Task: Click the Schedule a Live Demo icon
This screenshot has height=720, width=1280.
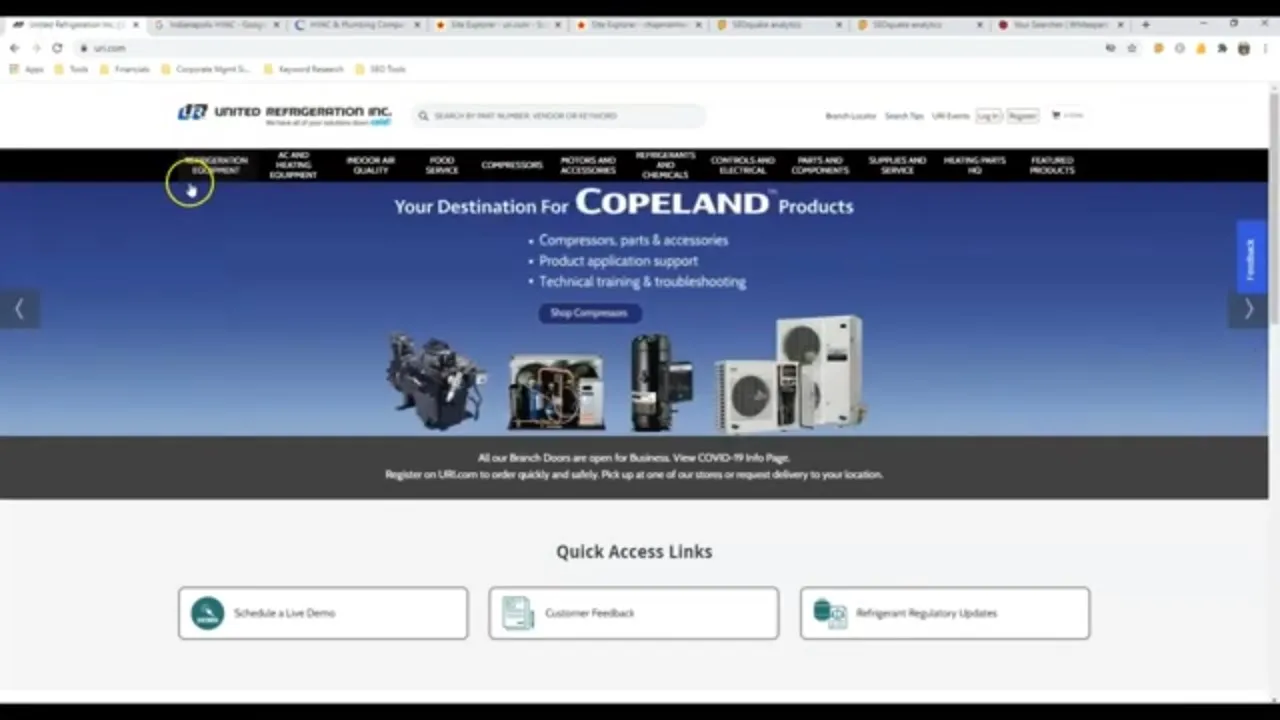Action: click(207, 613)
